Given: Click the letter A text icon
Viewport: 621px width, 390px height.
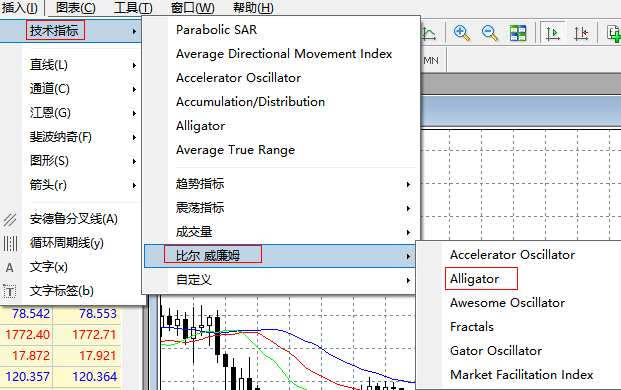Looking at the screenshot, I should (10, 268).
